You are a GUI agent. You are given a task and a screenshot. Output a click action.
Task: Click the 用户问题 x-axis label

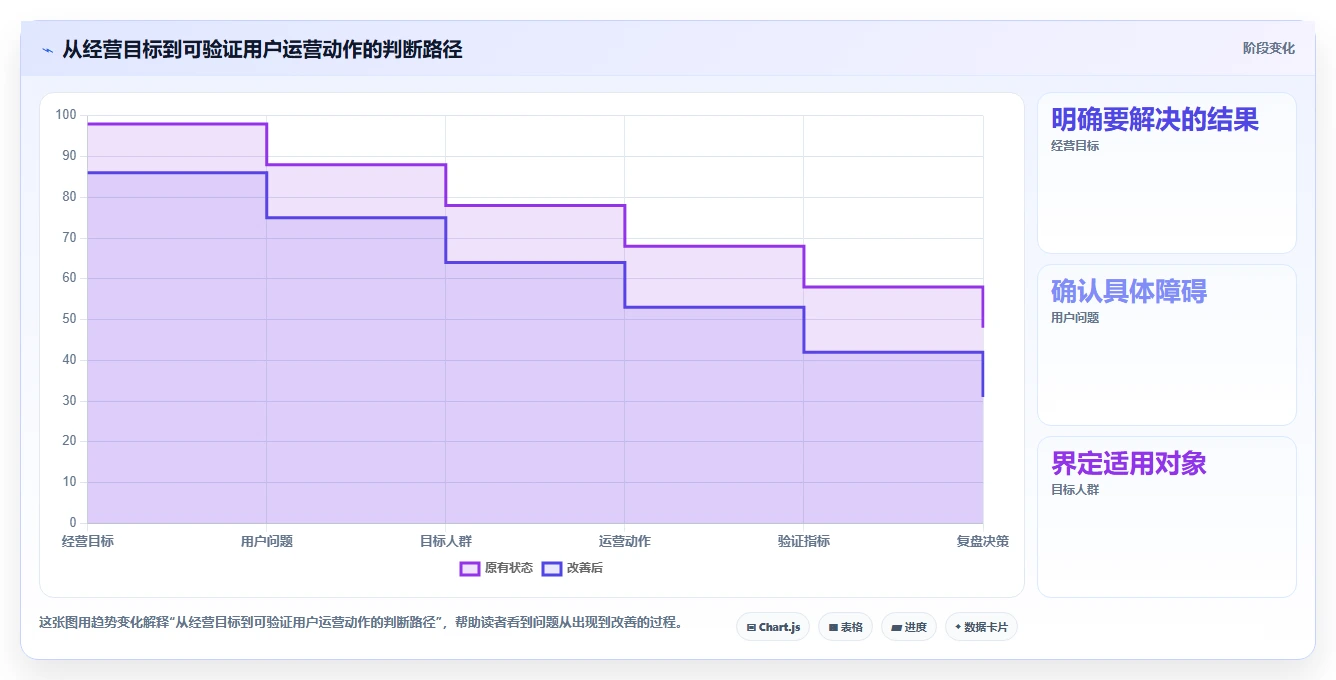click(x=266, y=541)
